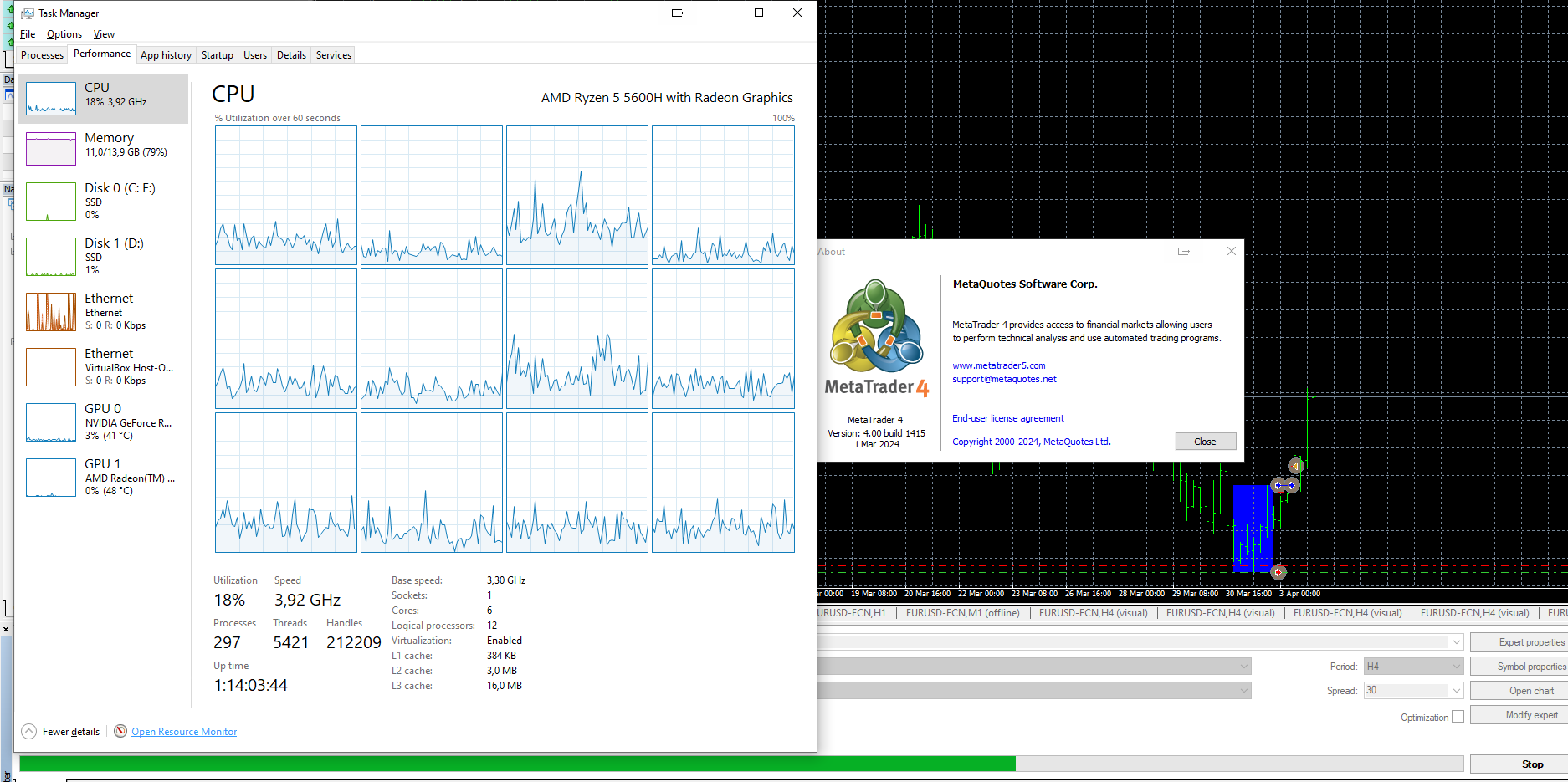Click the Spread value field showing 30

point(1407,691)
